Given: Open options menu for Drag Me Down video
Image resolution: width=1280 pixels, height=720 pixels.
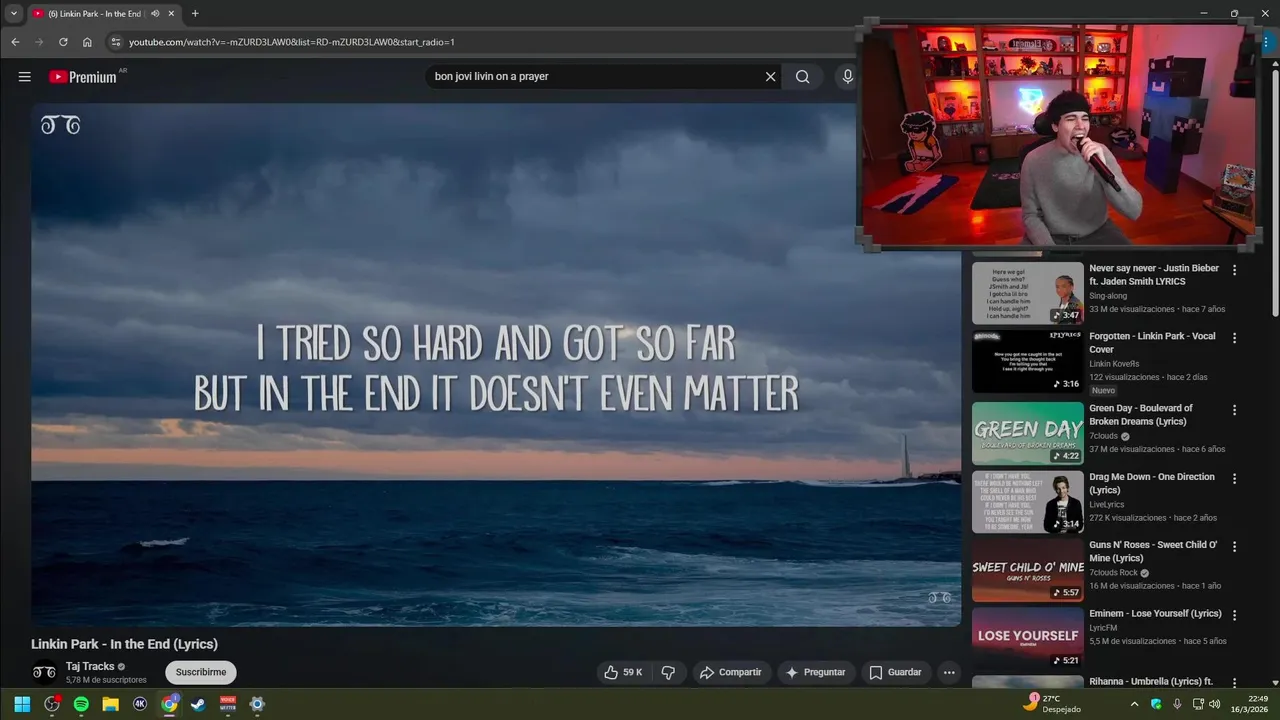Looking at the screenshot, I should [1234, 479].
